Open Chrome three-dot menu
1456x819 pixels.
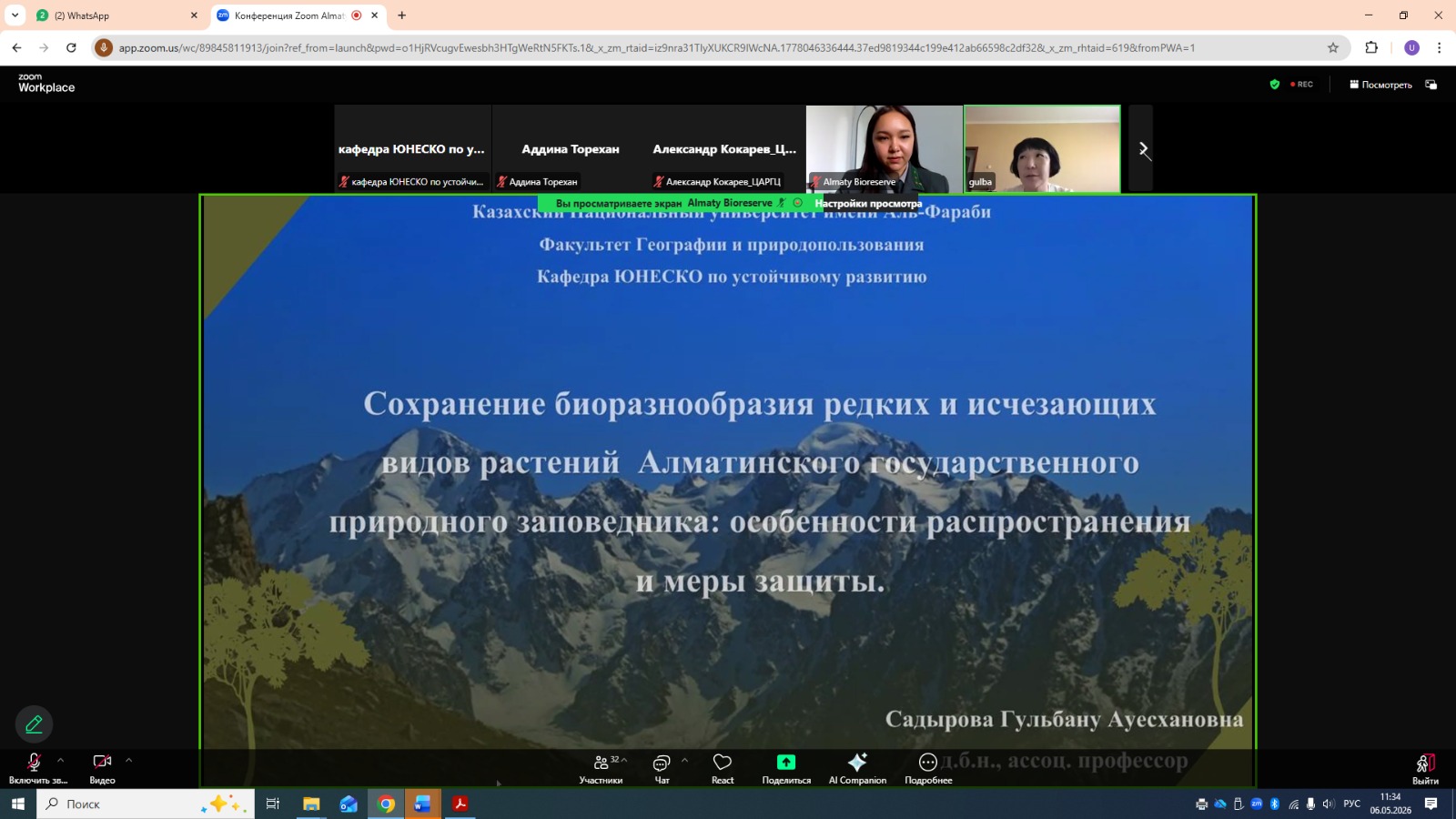[1439, 47]
